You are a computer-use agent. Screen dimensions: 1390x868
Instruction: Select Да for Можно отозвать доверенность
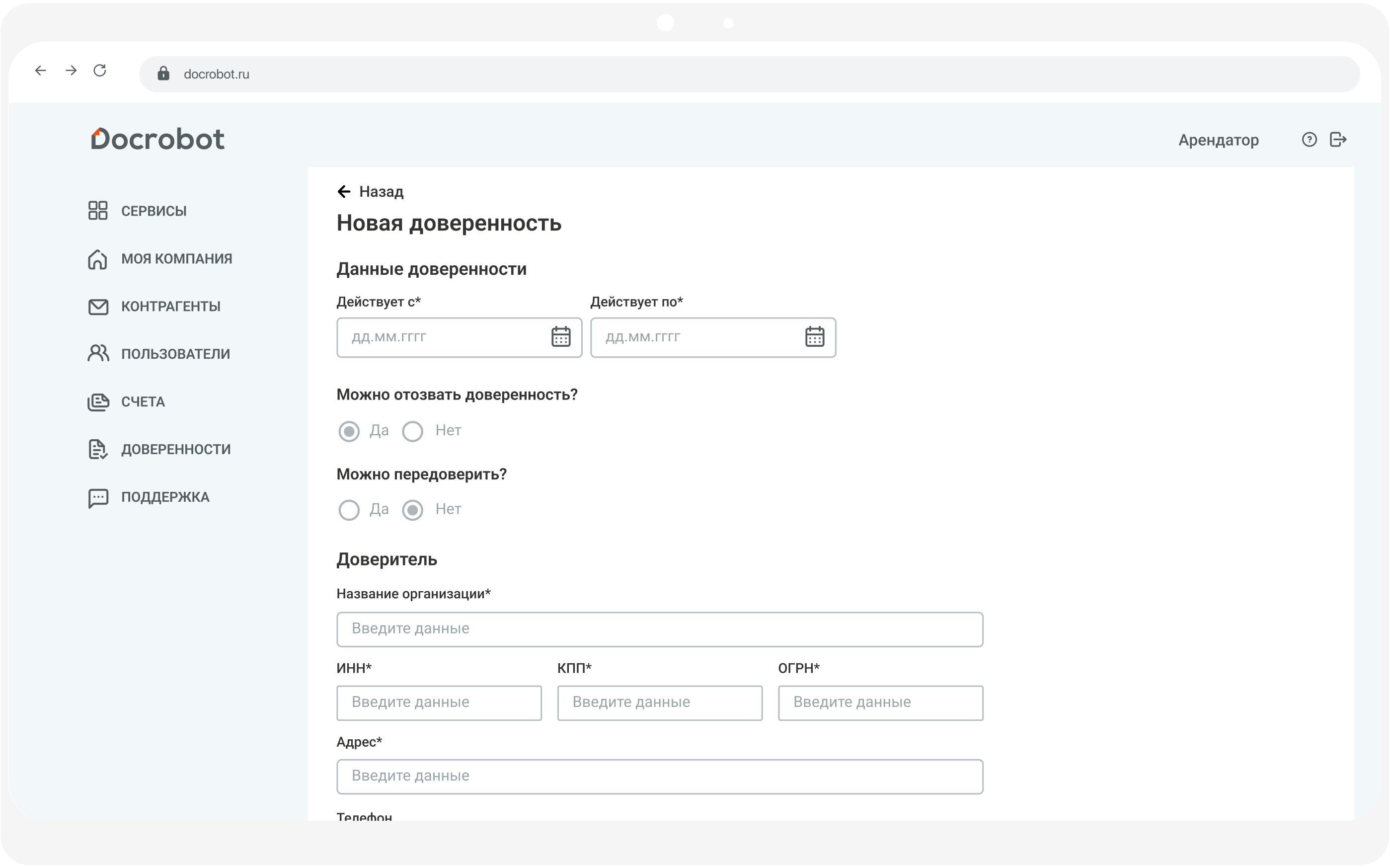[349, 431]
